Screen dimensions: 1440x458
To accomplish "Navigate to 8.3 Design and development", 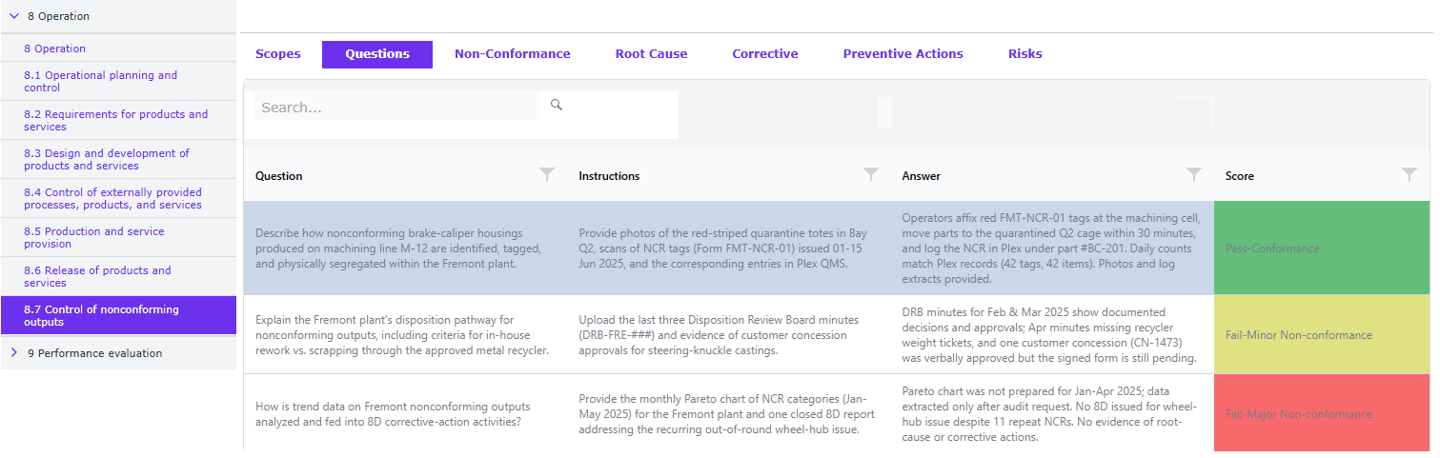I will tap(106, 159).
